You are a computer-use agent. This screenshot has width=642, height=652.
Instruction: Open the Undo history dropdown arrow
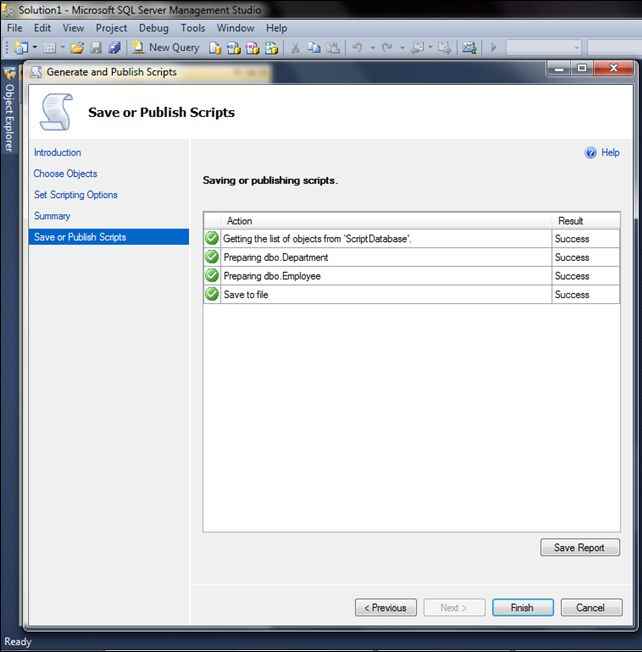click(373, 48)
